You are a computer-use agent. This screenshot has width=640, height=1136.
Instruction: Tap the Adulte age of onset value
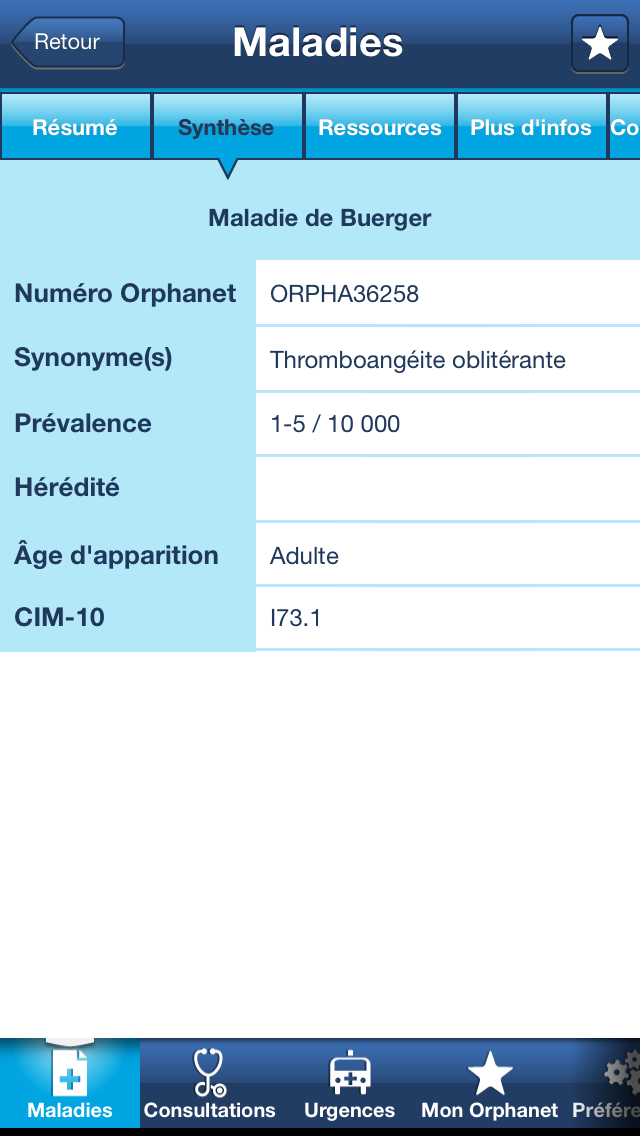tap(305, 556)
